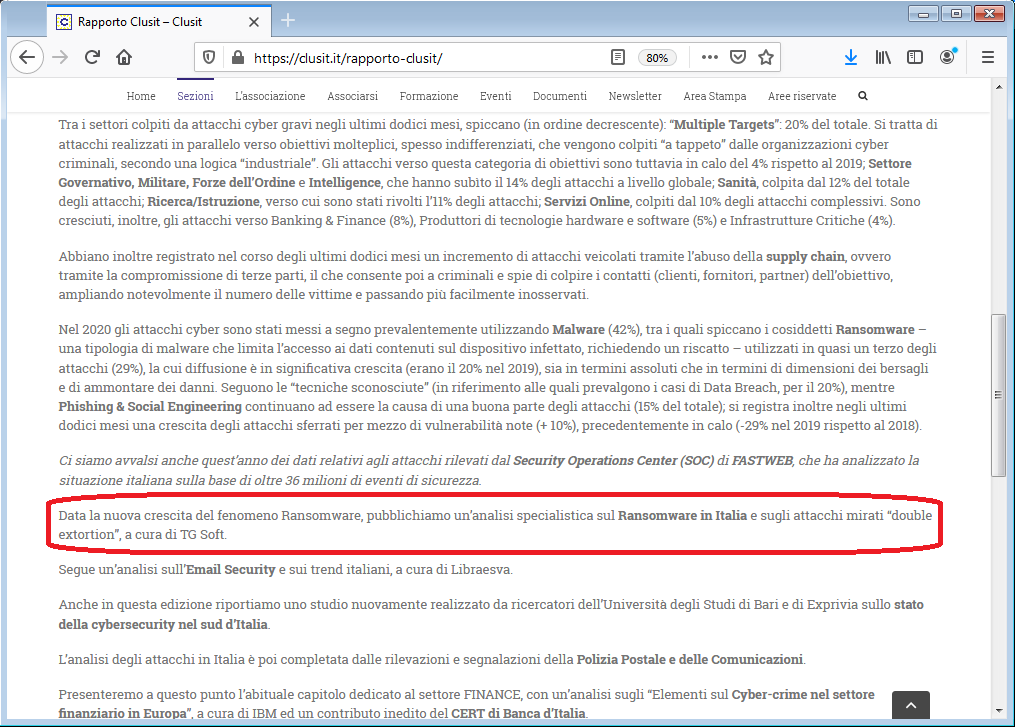Image resolution: width=1015 pixels, height=727 pixels.
Task: Bookmark this page with the star
Action: 766,58
